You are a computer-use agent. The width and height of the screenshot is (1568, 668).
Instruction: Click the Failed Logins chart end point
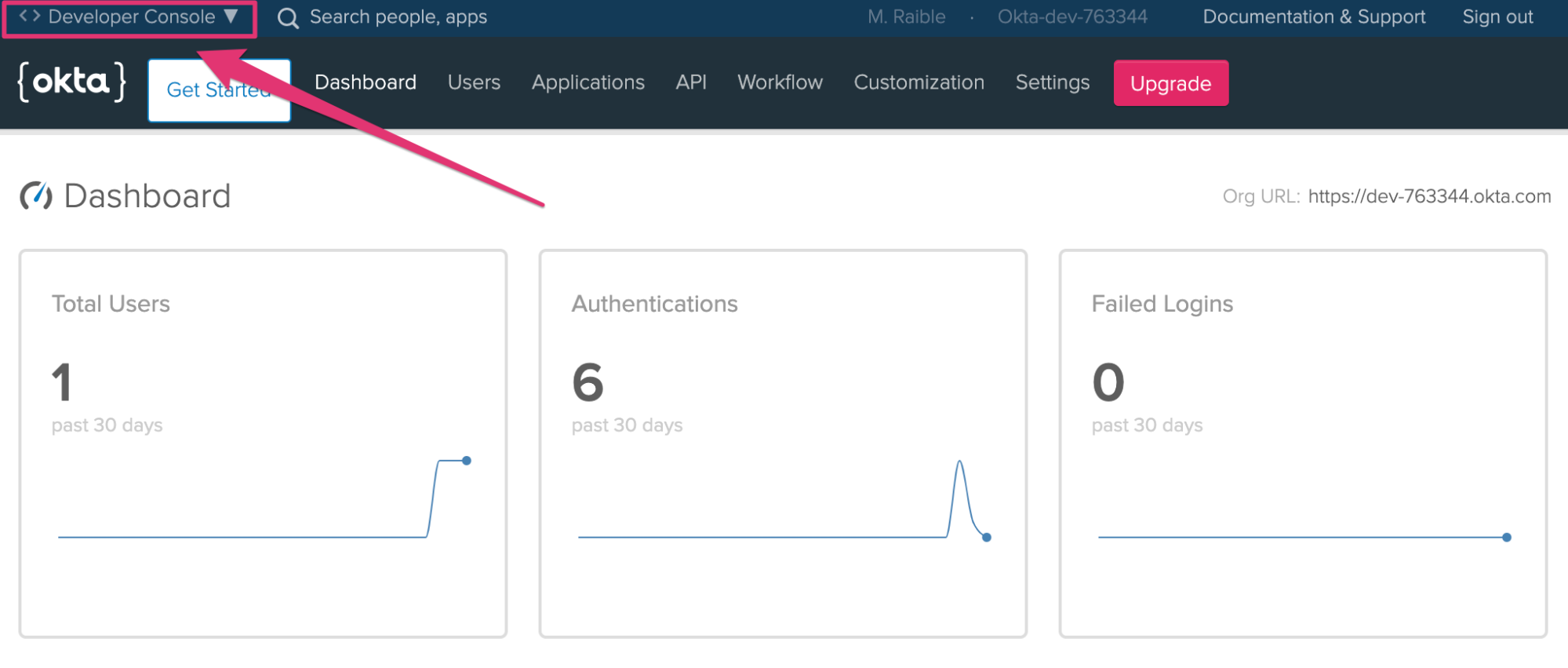tap(1507, 538)
